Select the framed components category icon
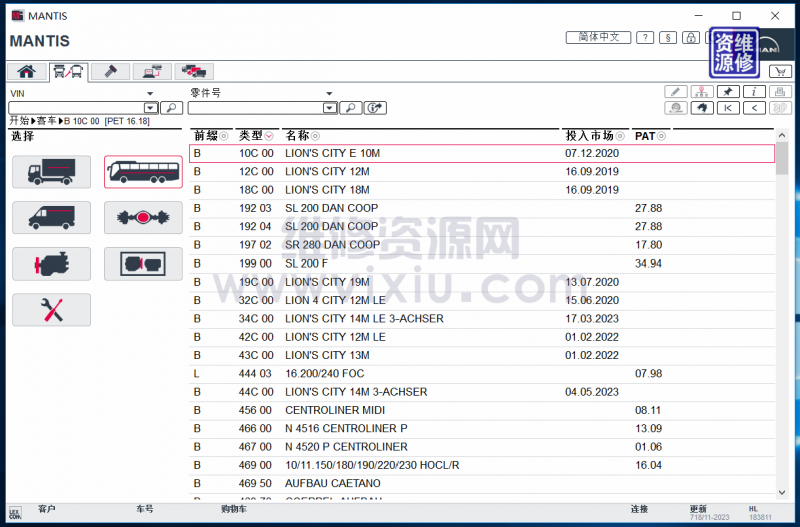Image resolution: width=800 pixels, height=527 pixels. click(143, 264)
